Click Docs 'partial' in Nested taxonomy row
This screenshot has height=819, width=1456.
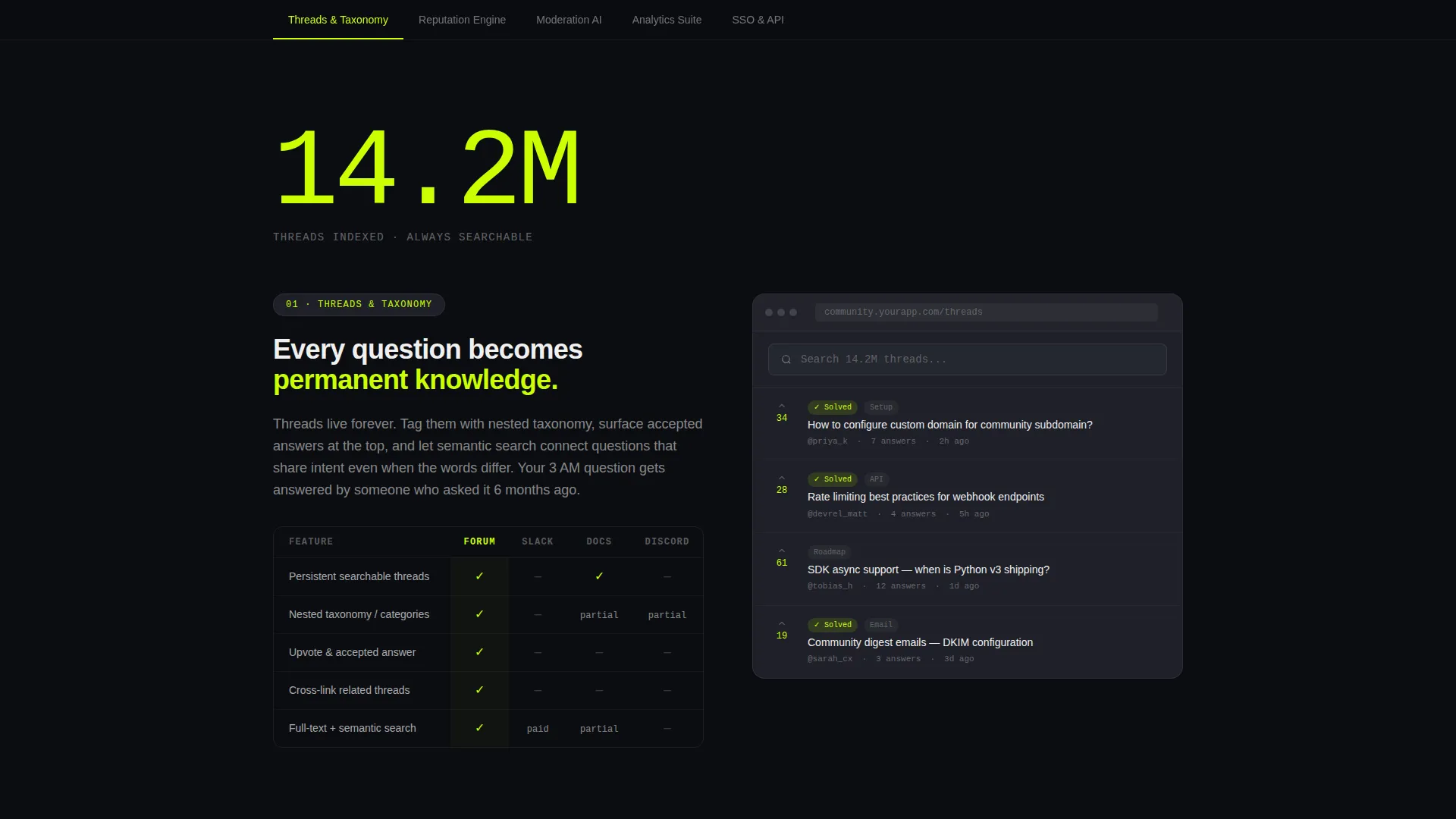click(x=599, y=615)
